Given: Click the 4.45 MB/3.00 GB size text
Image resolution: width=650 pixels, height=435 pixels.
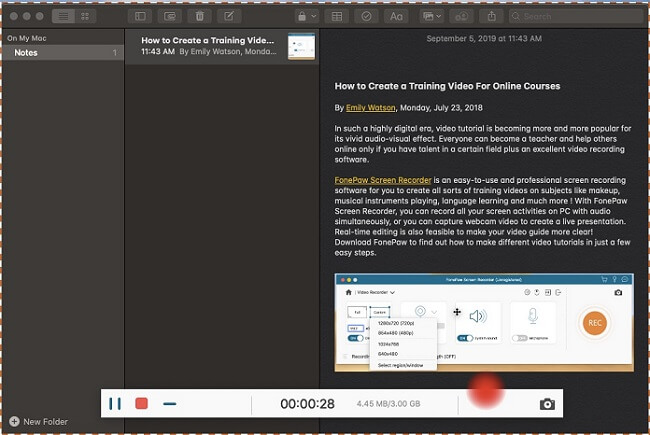Looking at the screenshot, I should coord(388,404).
